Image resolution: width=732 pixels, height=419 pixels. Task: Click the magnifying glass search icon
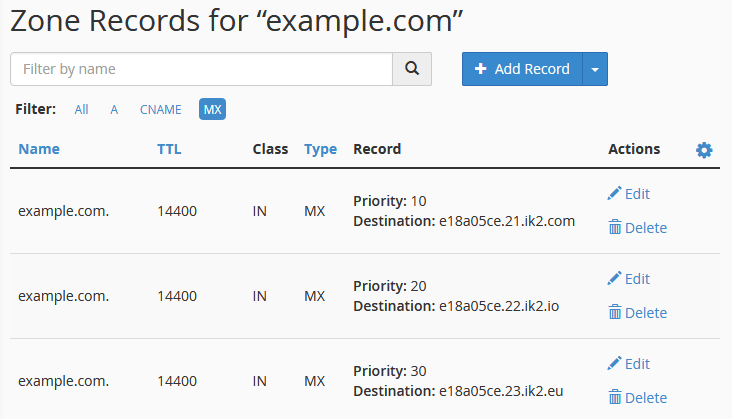click(411, 69)
